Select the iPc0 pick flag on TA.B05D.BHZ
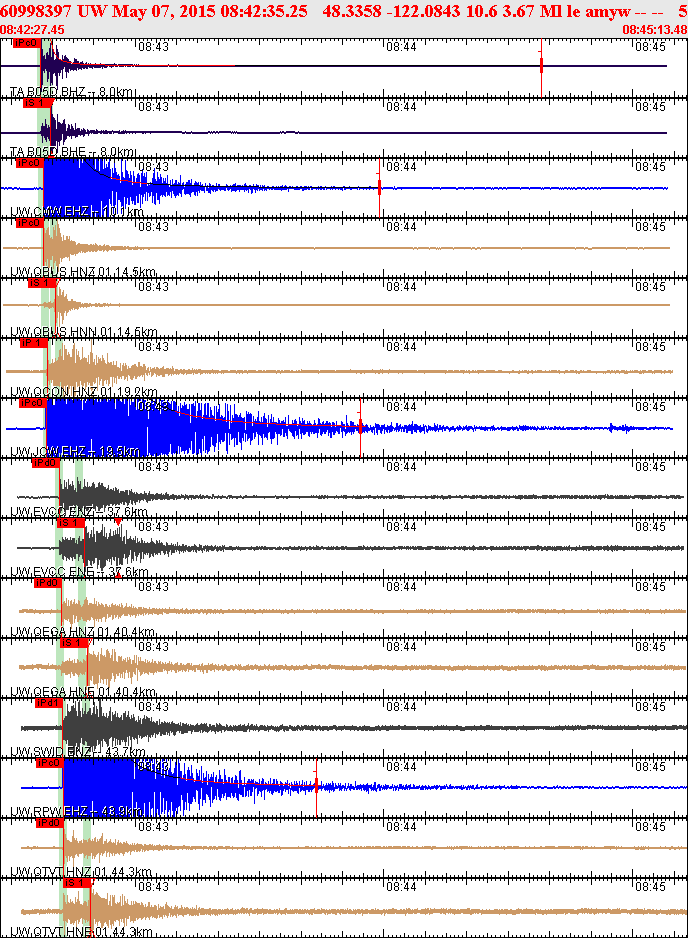688x938 pixels. [x=26, y=43]
